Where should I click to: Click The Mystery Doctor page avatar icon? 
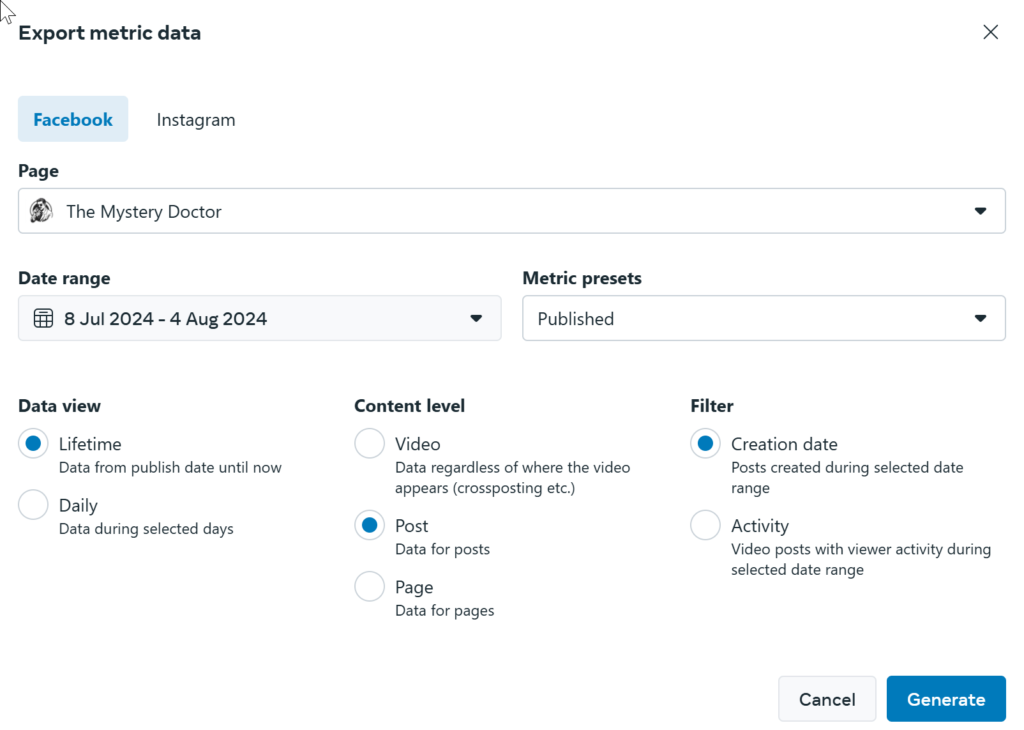tap(41, 211)
